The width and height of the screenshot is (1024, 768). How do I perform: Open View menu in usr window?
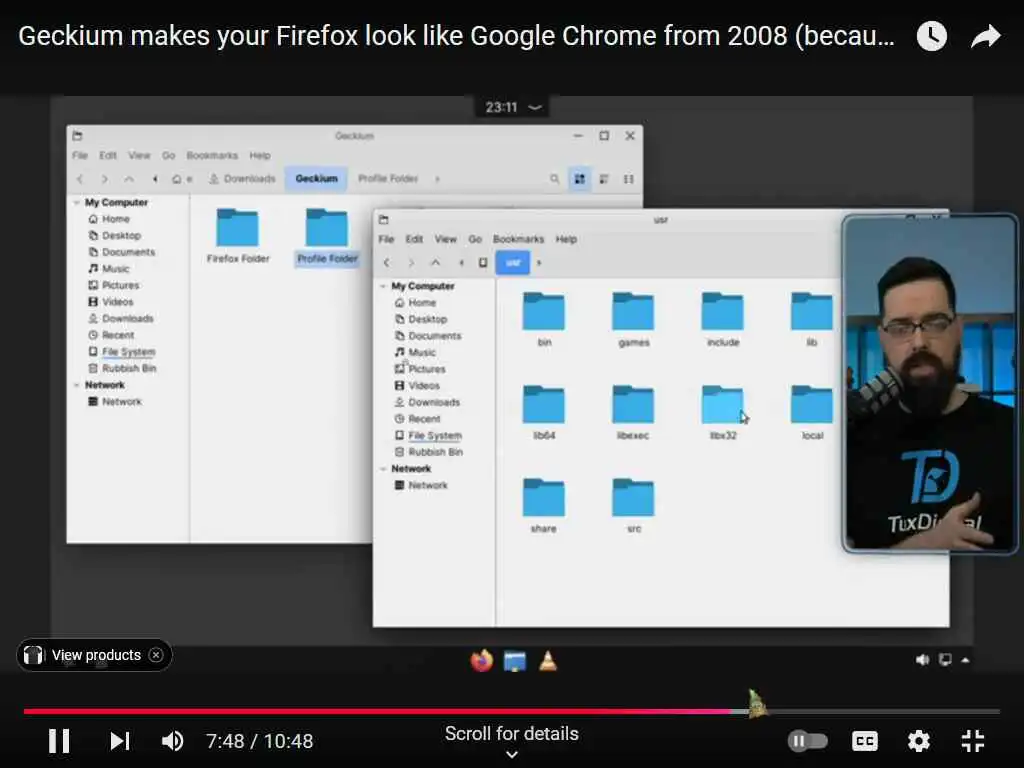[445, 239]
